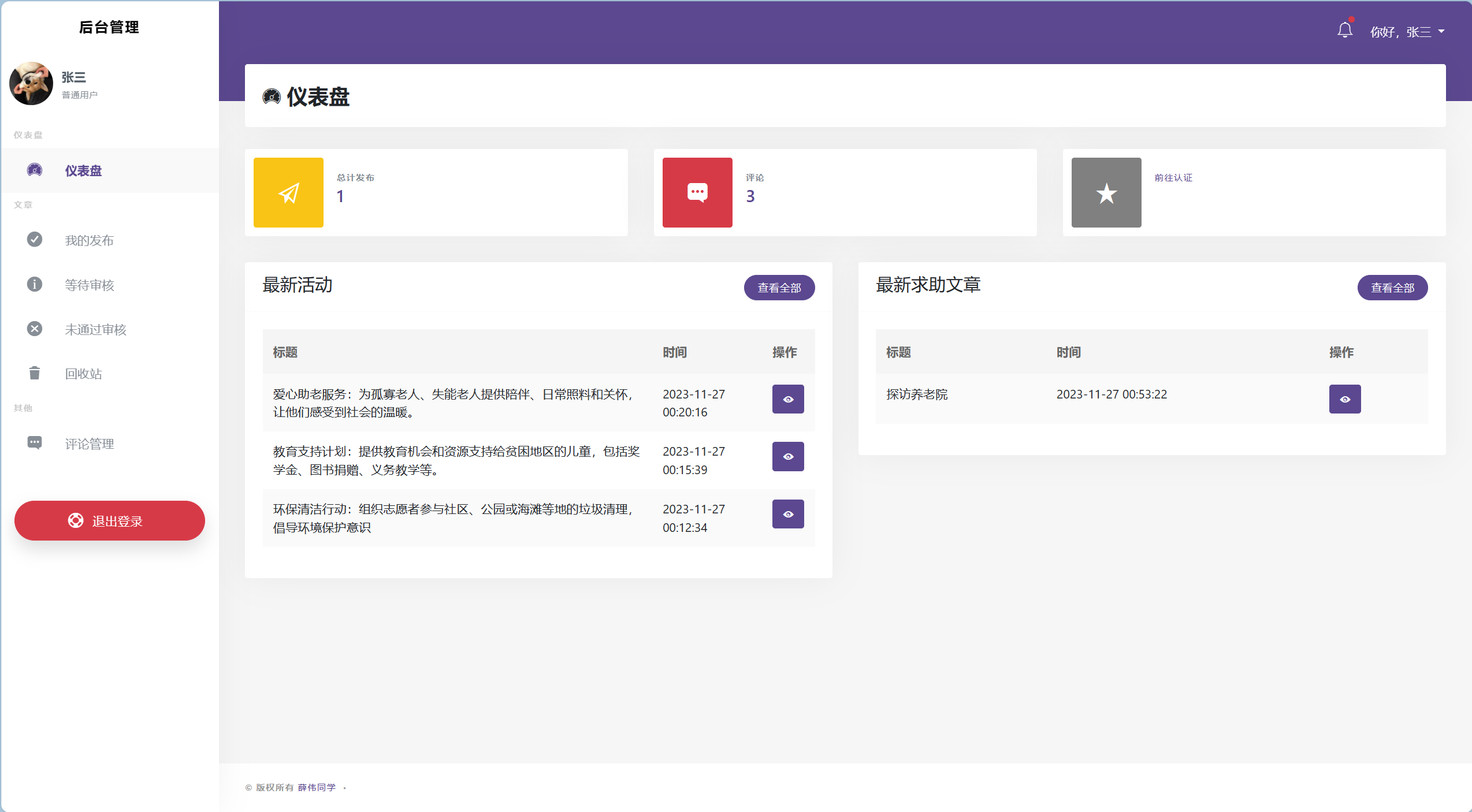1472x812 pixels.
Task: Click the notification bell icon
Action: click(1345, 29)
